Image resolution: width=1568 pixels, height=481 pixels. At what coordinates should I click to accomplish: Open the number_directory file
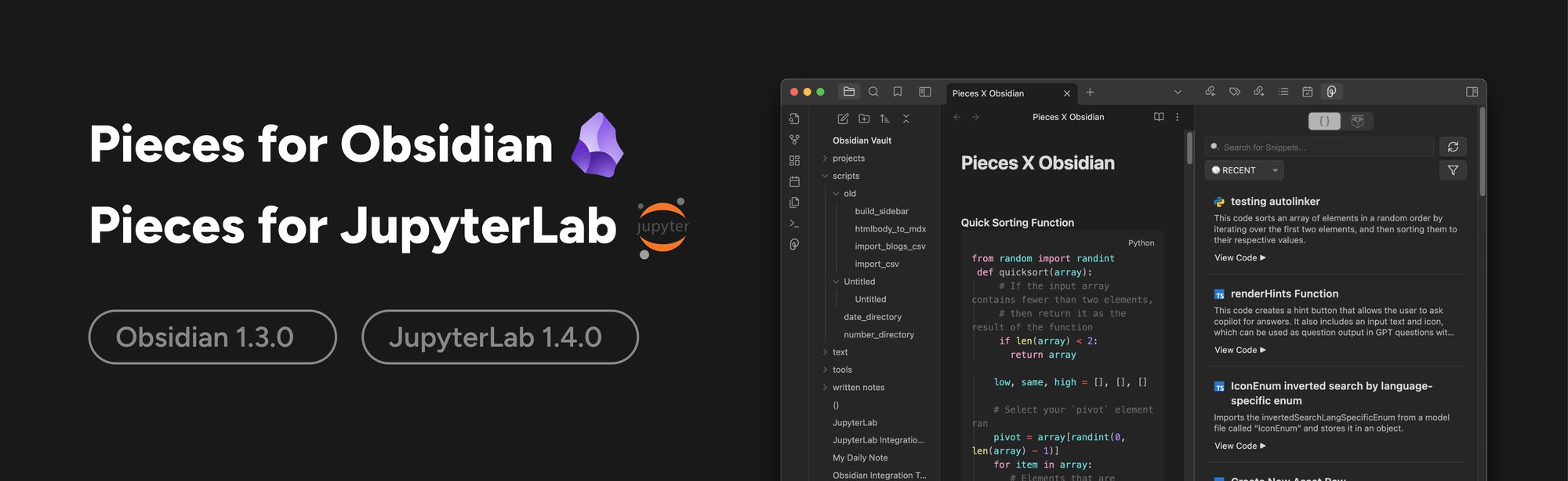(879, 335)
